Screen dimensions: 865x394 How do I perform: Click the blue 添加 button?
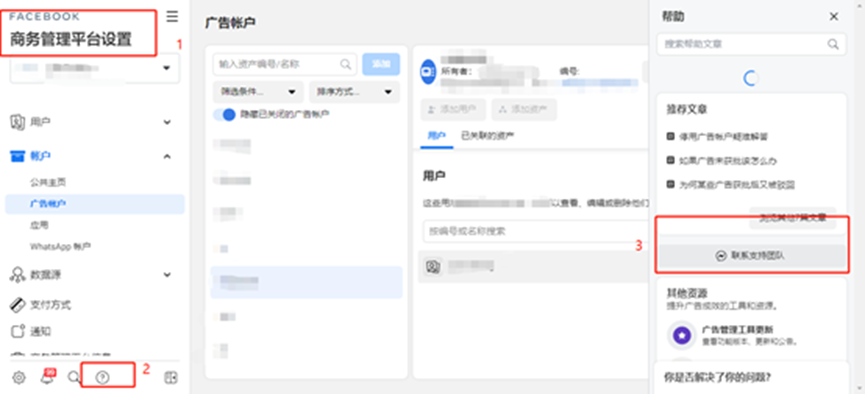pyautogui.click(x=381, y=64)
